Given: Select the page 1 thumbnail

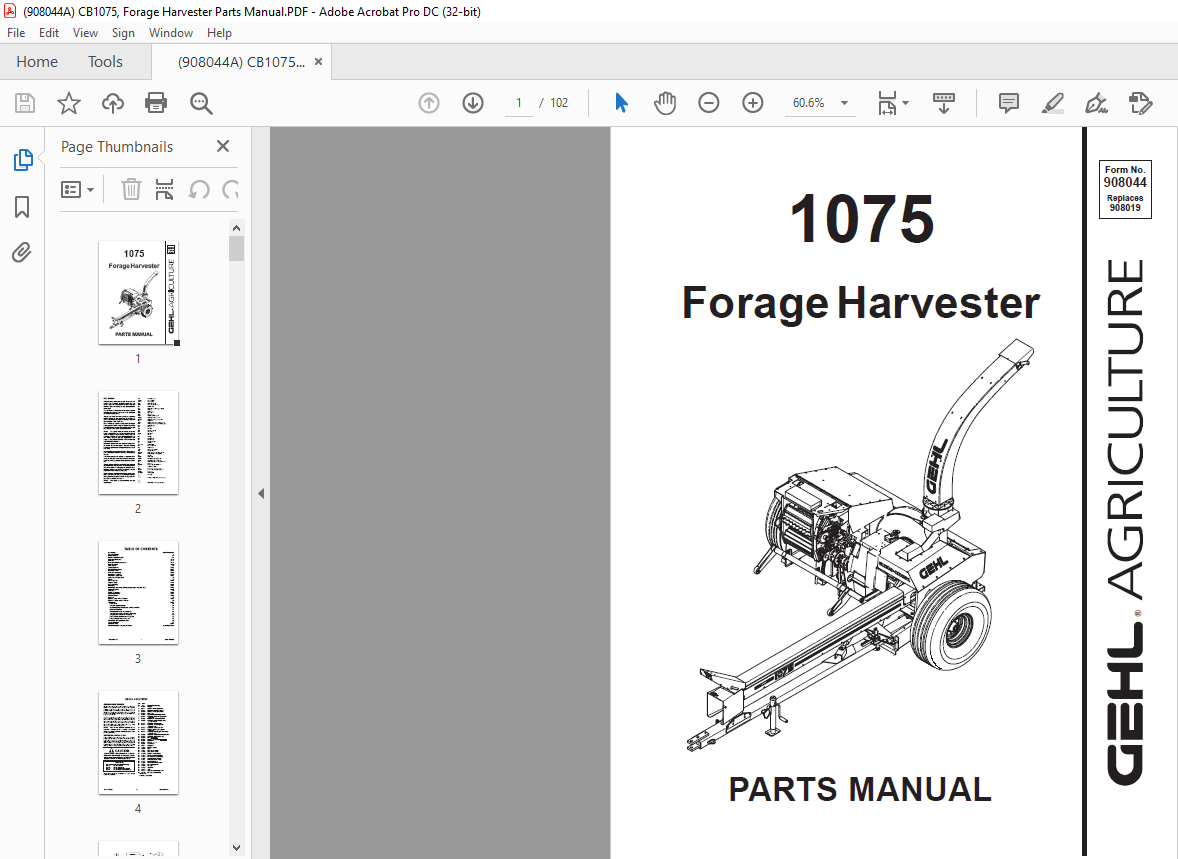Looking at the screenshot, I should pos(138,293).
